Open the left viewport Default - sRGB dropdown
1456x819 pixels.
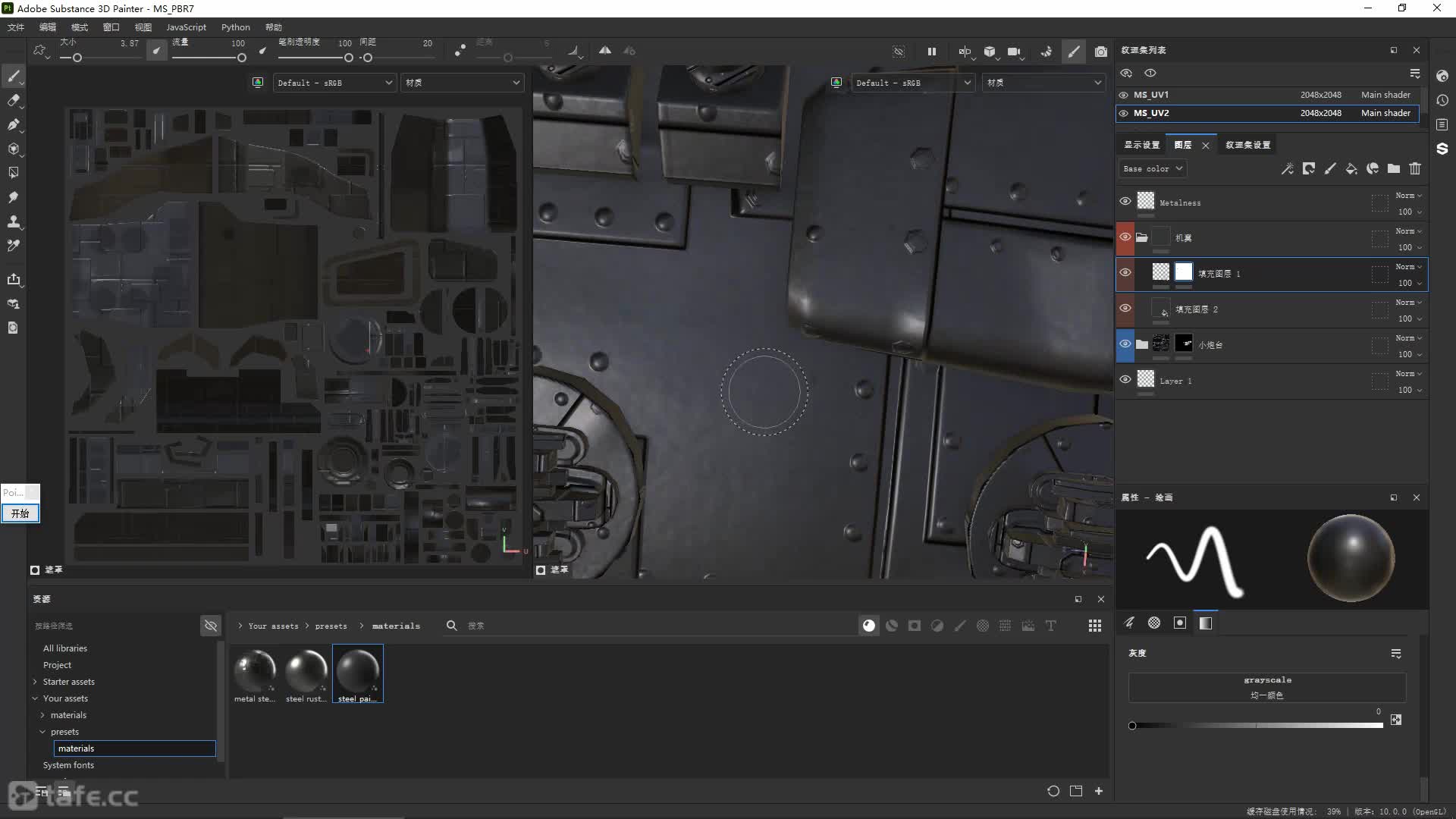tap(334, 83)
